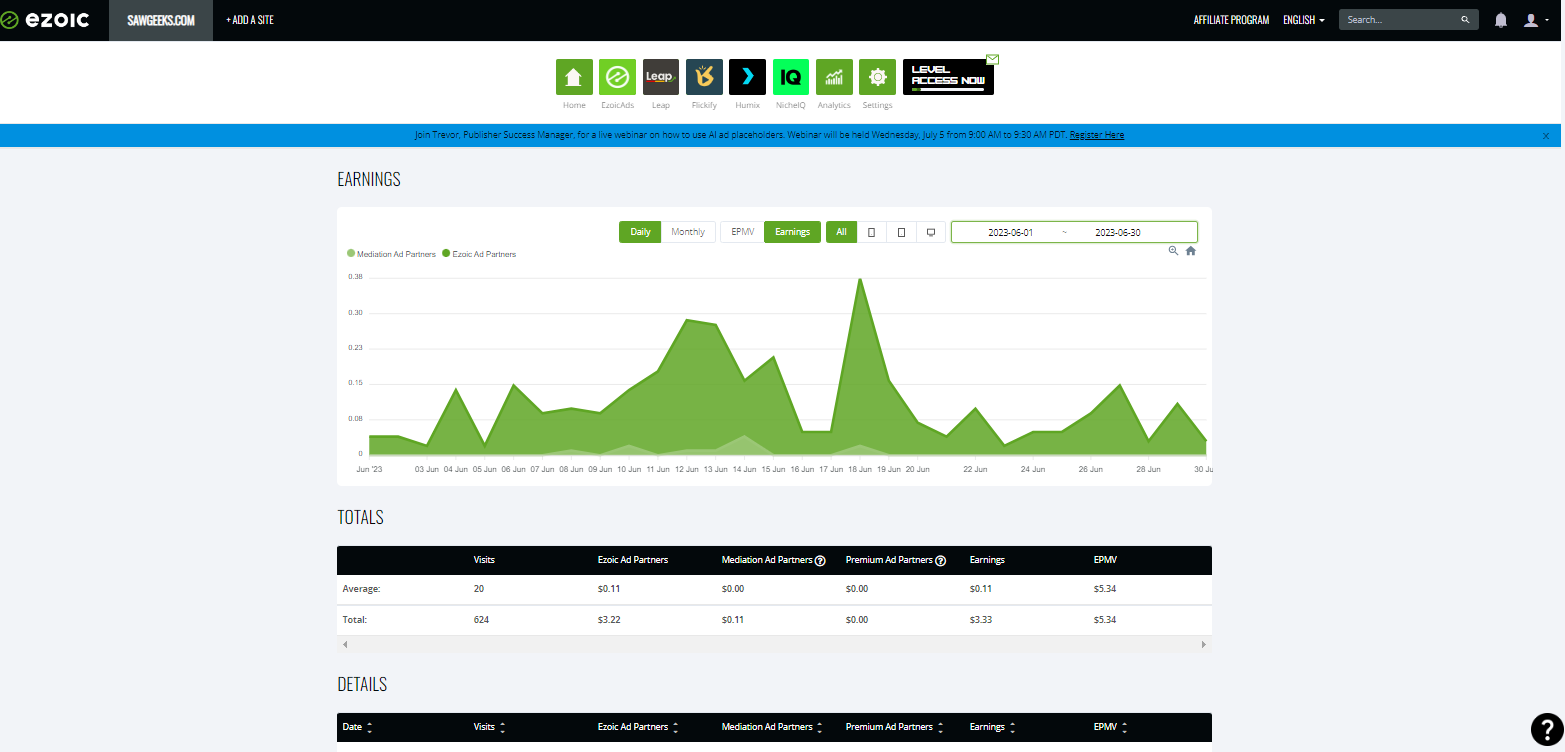Filter chart by desktop device

tap(931, 232)
